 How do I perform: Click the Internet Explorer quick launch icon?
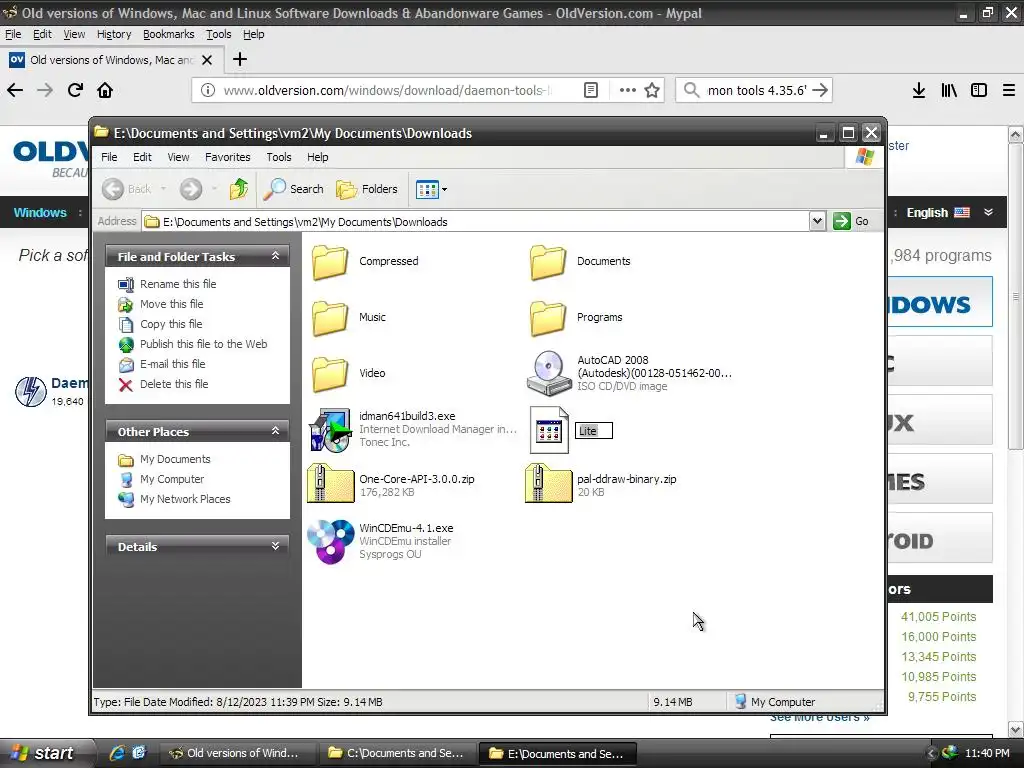(x=118, y=753)
